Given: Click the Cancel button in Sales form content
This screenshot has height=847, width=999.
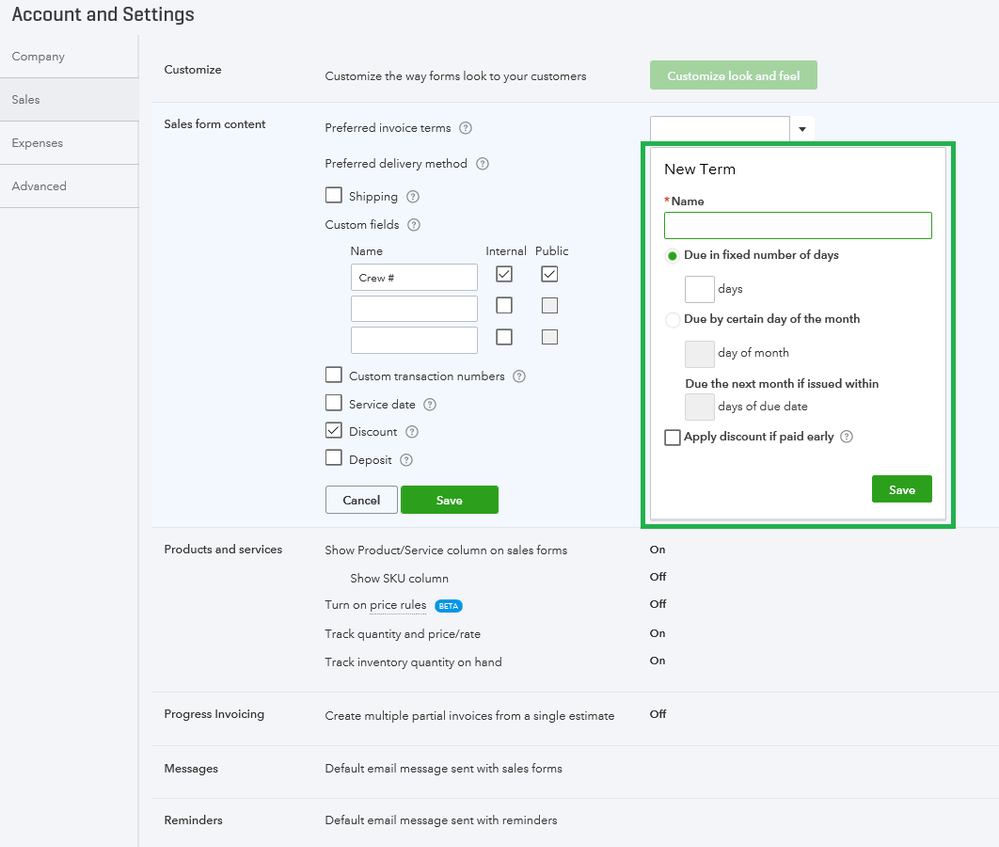Looking at the screenshot, I should point(361,500).
